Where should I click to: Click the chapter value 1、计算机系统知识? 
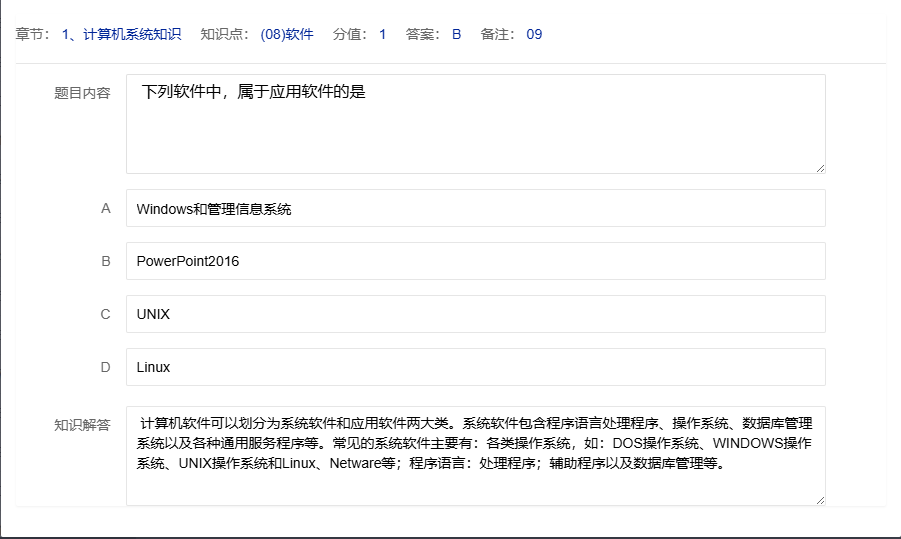pos(121,34)
